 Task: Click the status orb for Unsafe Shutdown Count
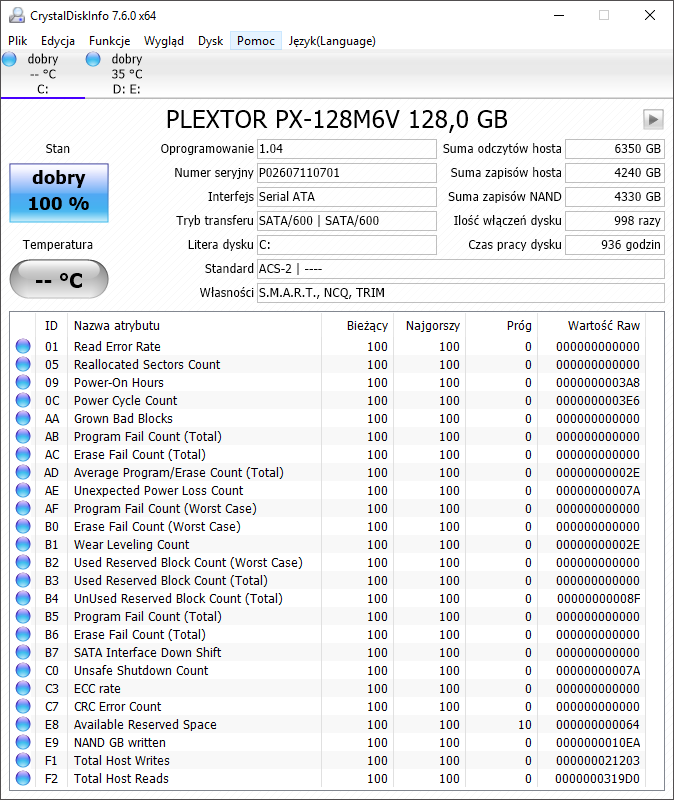23,670
